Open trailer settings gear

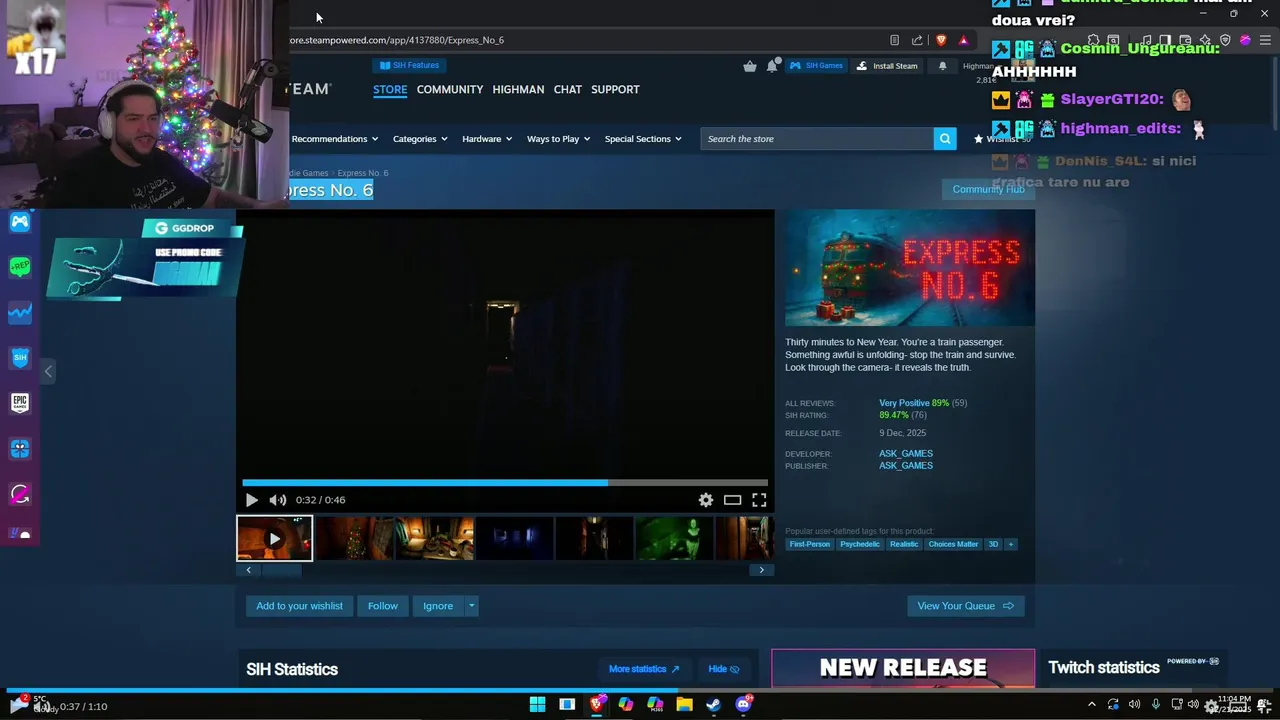(x=706, y=500)
